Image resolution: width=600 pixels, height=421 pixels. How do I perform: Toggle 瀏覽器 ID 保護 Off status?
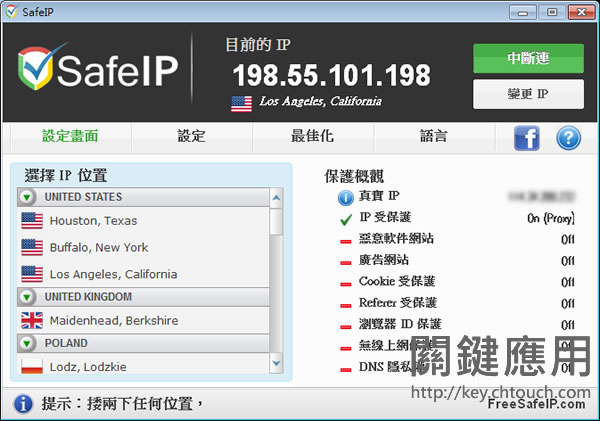click(568, 325)
